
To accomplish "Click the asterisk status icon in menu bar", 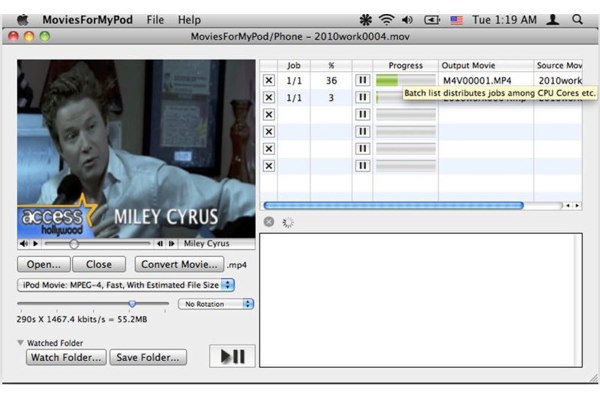I will tap(365, 20).
